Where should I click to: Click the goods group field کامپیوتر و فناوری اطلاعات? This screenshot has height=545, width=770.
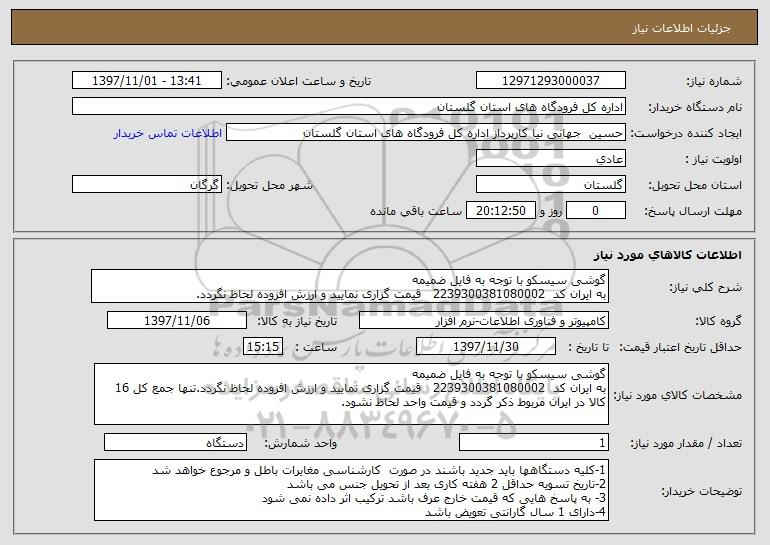484,321
